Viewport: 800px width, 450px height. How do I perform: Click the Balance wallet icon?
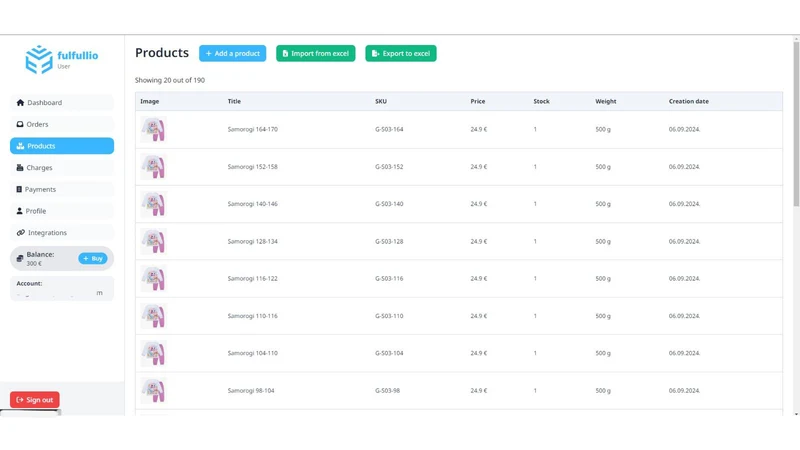tap(20, 259)
